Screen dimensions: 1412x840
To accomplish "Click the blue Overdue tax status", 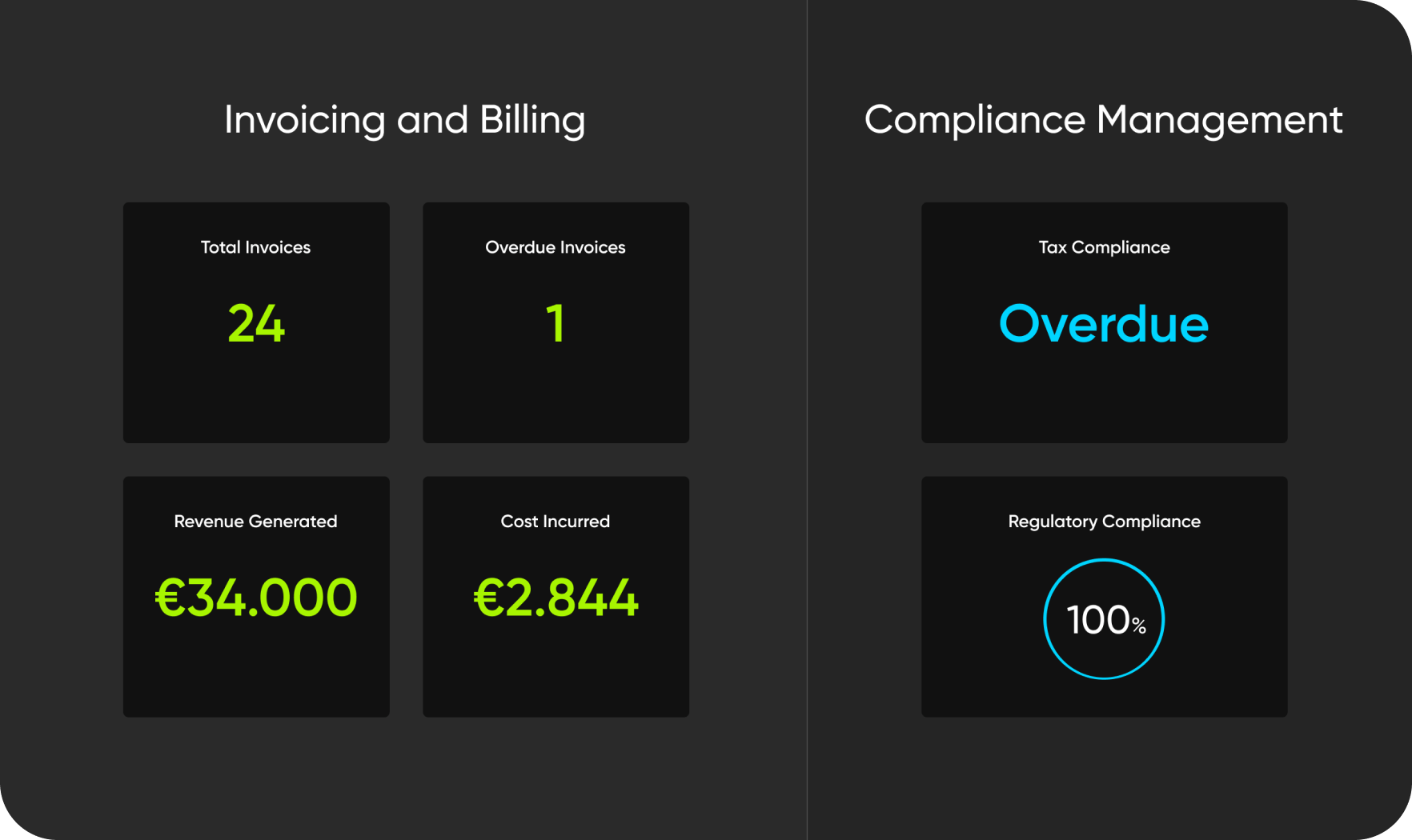I will (1104, 324).
